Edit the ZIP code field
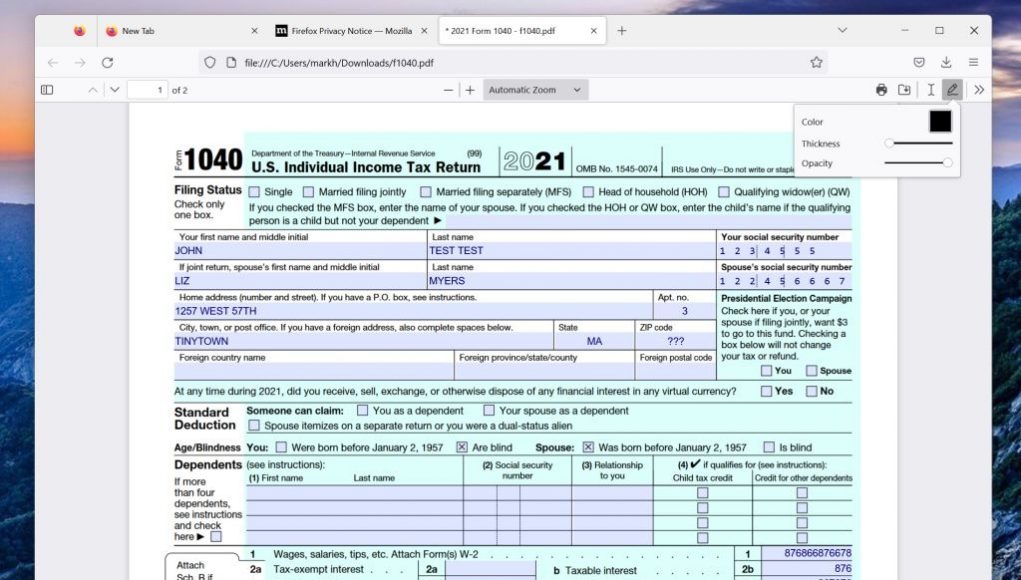This screenshot has width=1021, height=580. [675, 341]
